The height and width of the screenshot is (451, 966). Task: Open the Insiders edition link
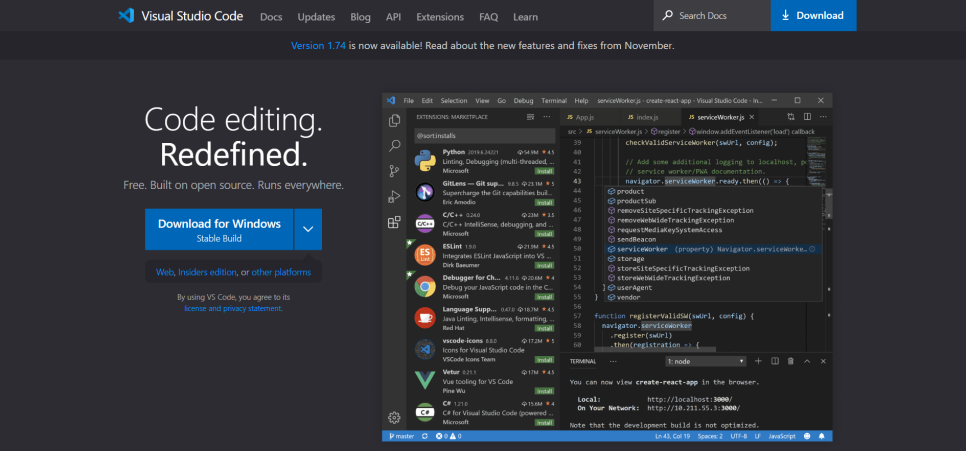tap(207, 272)
